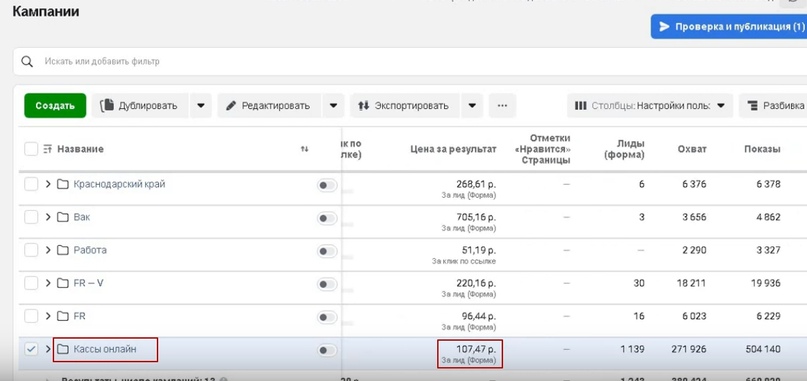
Task: Toggle the Кассы онлайн campaign switch
Action: pyautogui.click(x=327, y=350)
